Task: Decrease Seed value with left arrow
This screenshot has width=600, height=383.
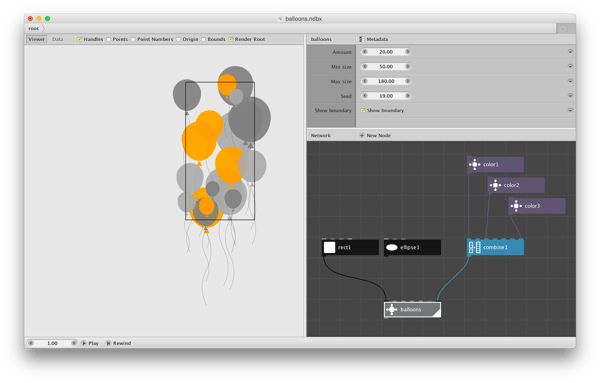Action: pos(365,96)
